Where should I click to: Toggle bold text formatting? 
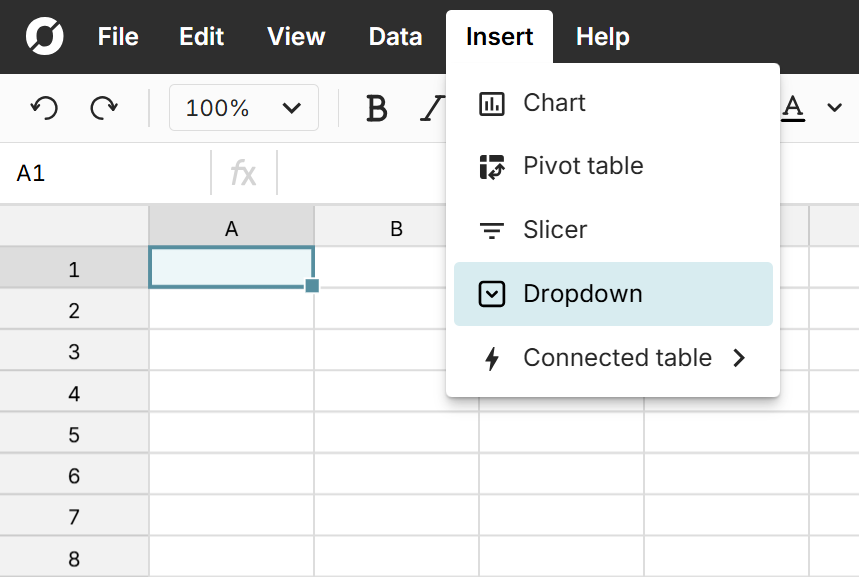click(376, 108)
